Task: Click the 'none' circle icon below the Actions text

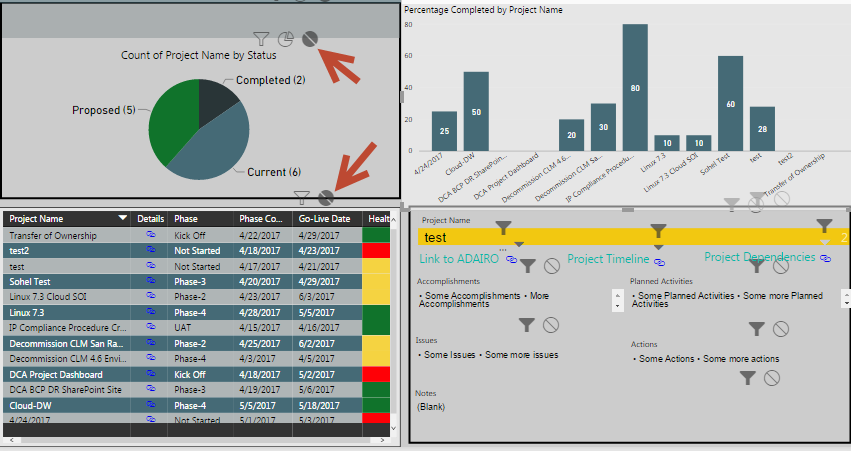Action: click(x=772, y=378)
